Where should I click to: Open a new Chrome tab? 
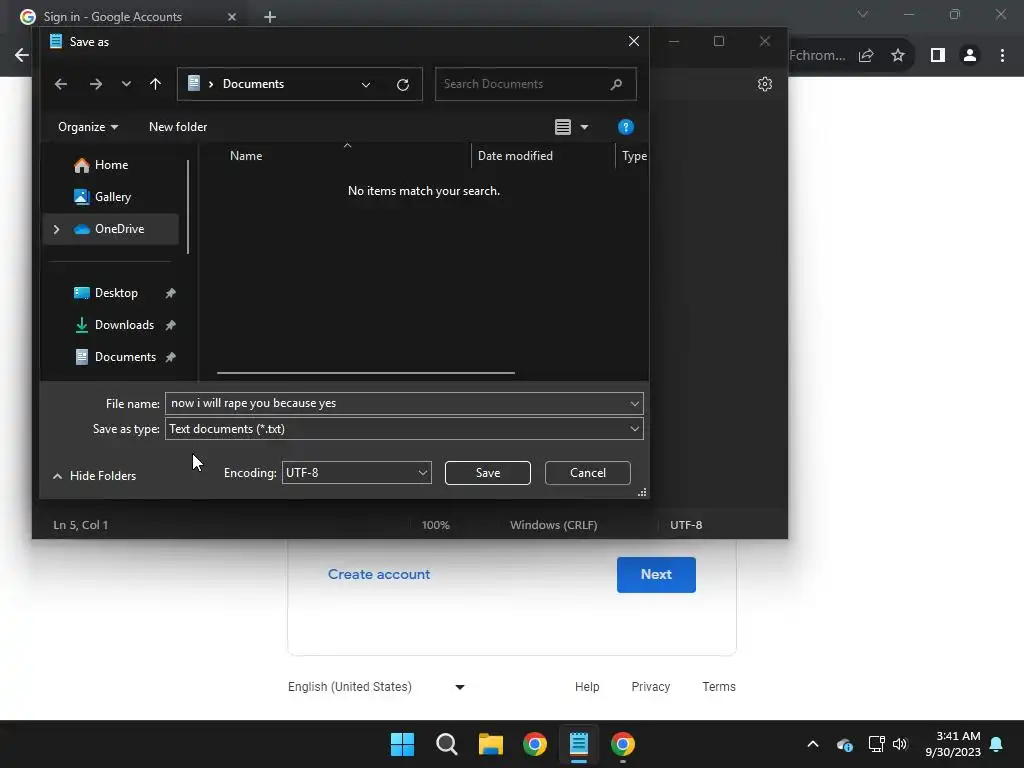tap(270, 17)
